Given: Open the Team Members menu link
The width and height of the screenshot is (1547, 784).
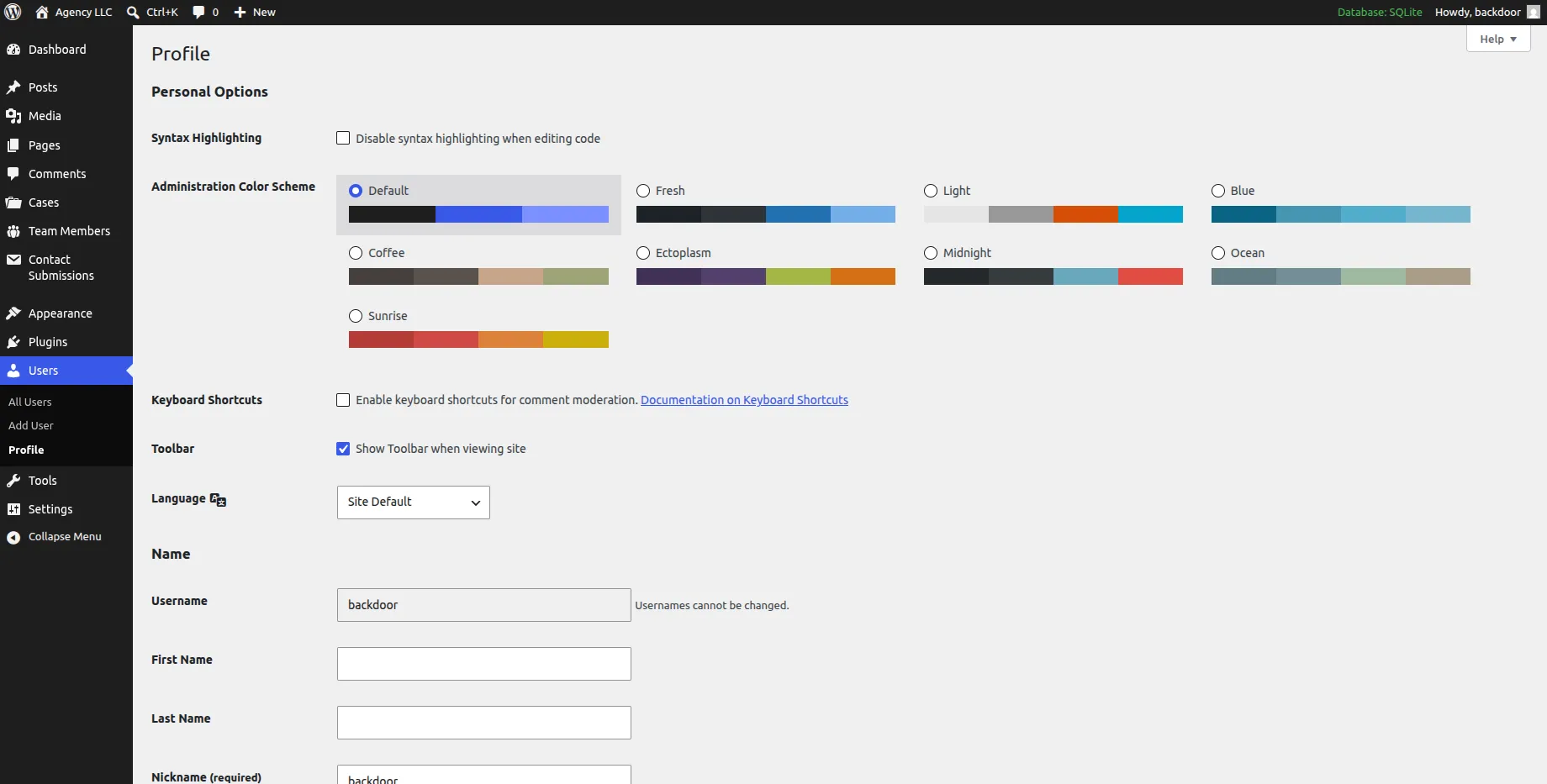Looking at the screenshot, I should click(69, 231).
